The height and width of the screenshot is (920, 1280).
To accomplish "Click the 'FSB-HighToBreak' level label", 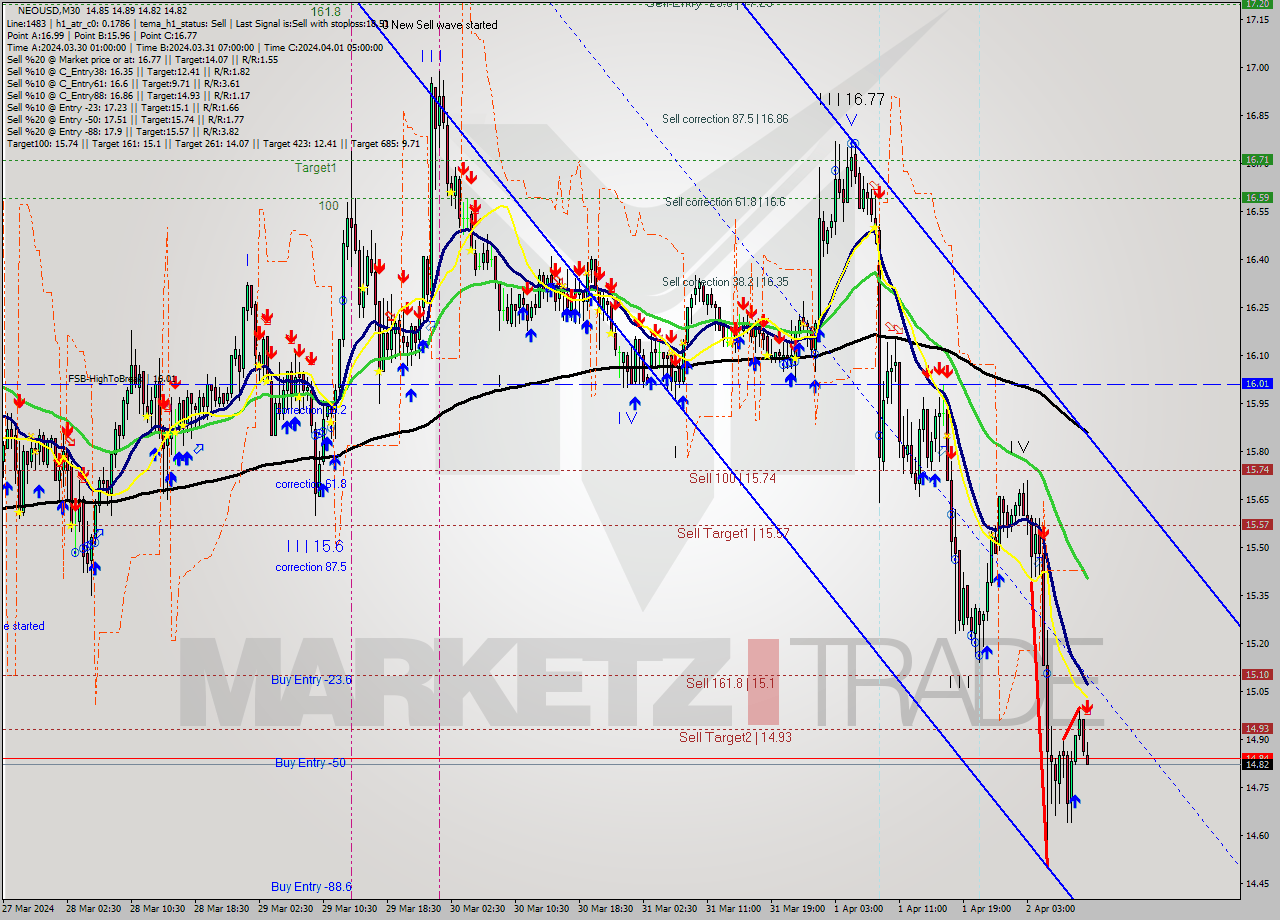I will click(x=122, y=379).
